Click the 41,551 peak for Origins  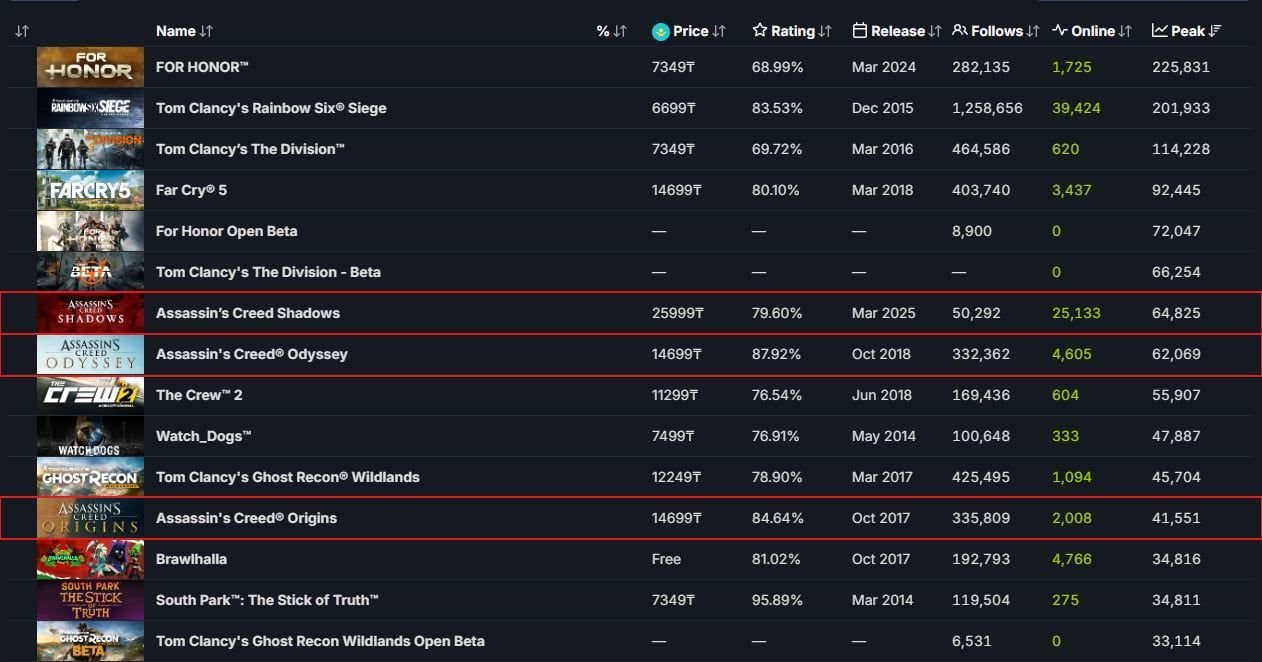point(1177,518)
